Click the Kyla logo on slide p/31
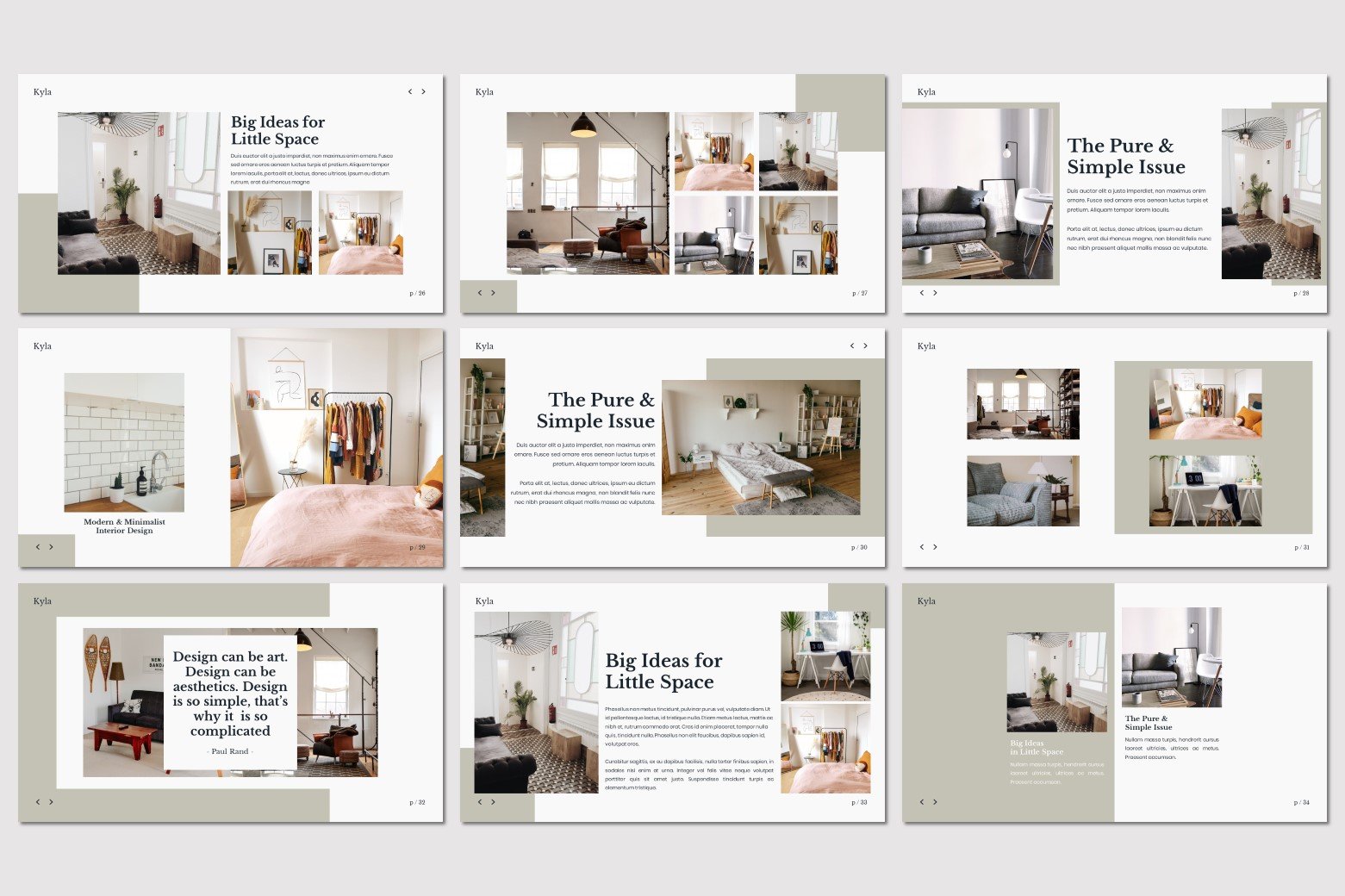This screenshot has height=896, width=1345. click(x=926, y=346)
